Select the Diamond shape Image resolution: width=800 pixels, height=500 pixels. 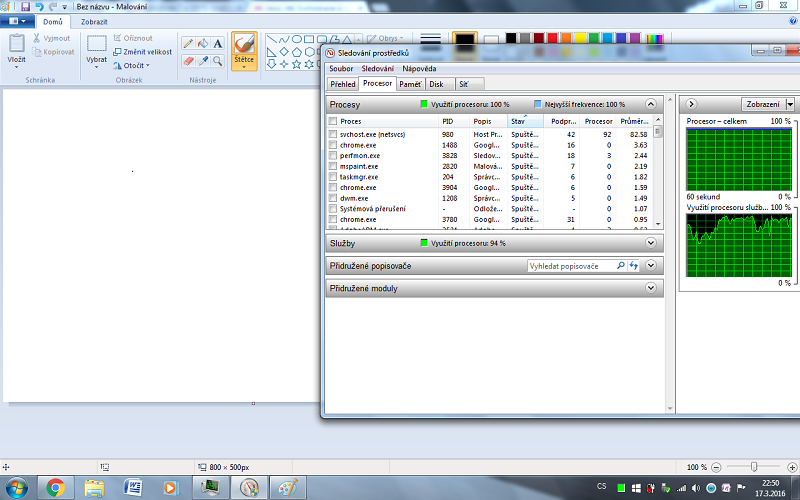click(x=284, y=52)
